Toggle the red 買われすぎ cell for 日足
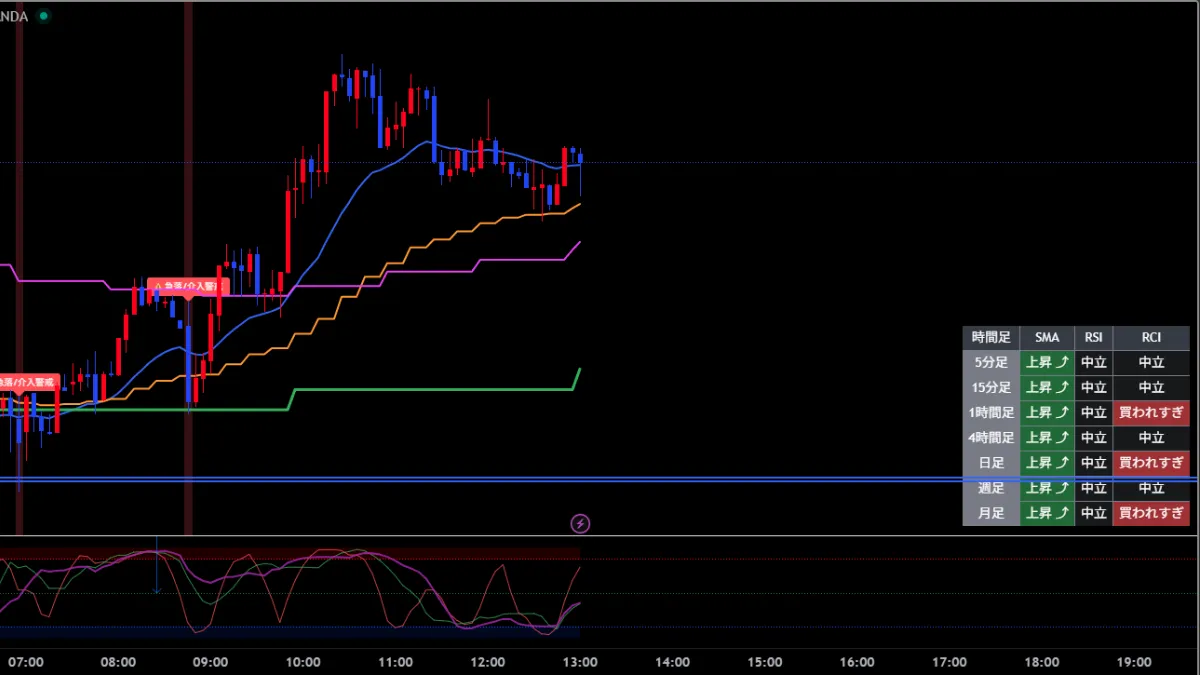 1151,462
